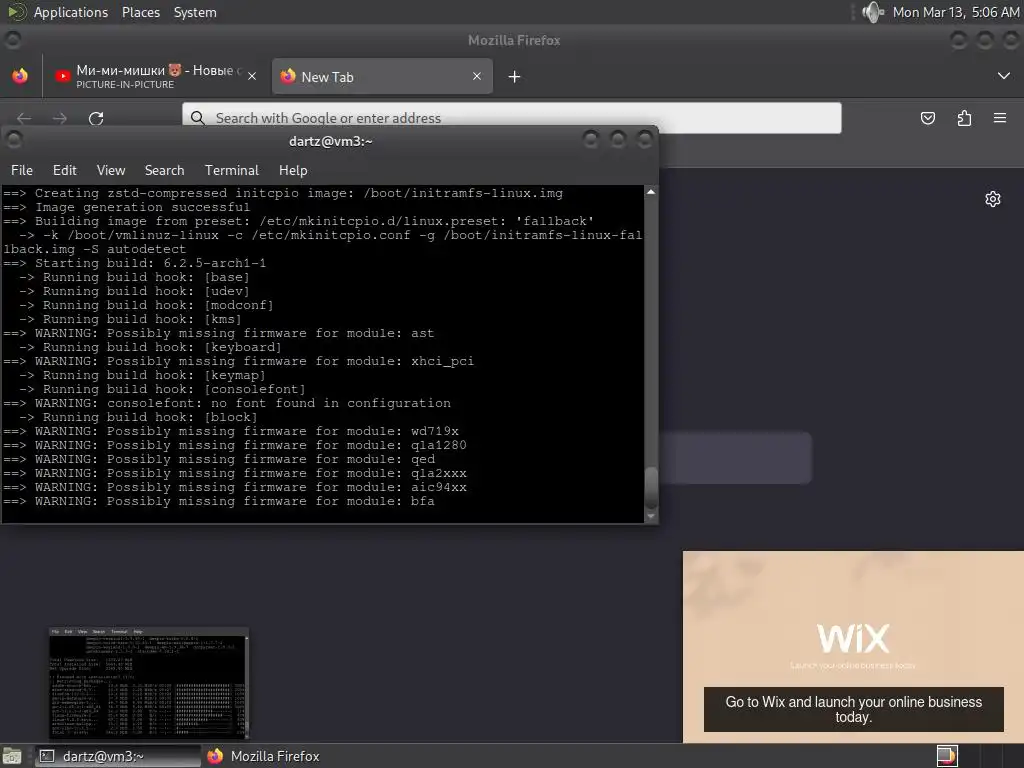Open the terminal Help menu
The image size is (1024, 768).
coord(293,170)
